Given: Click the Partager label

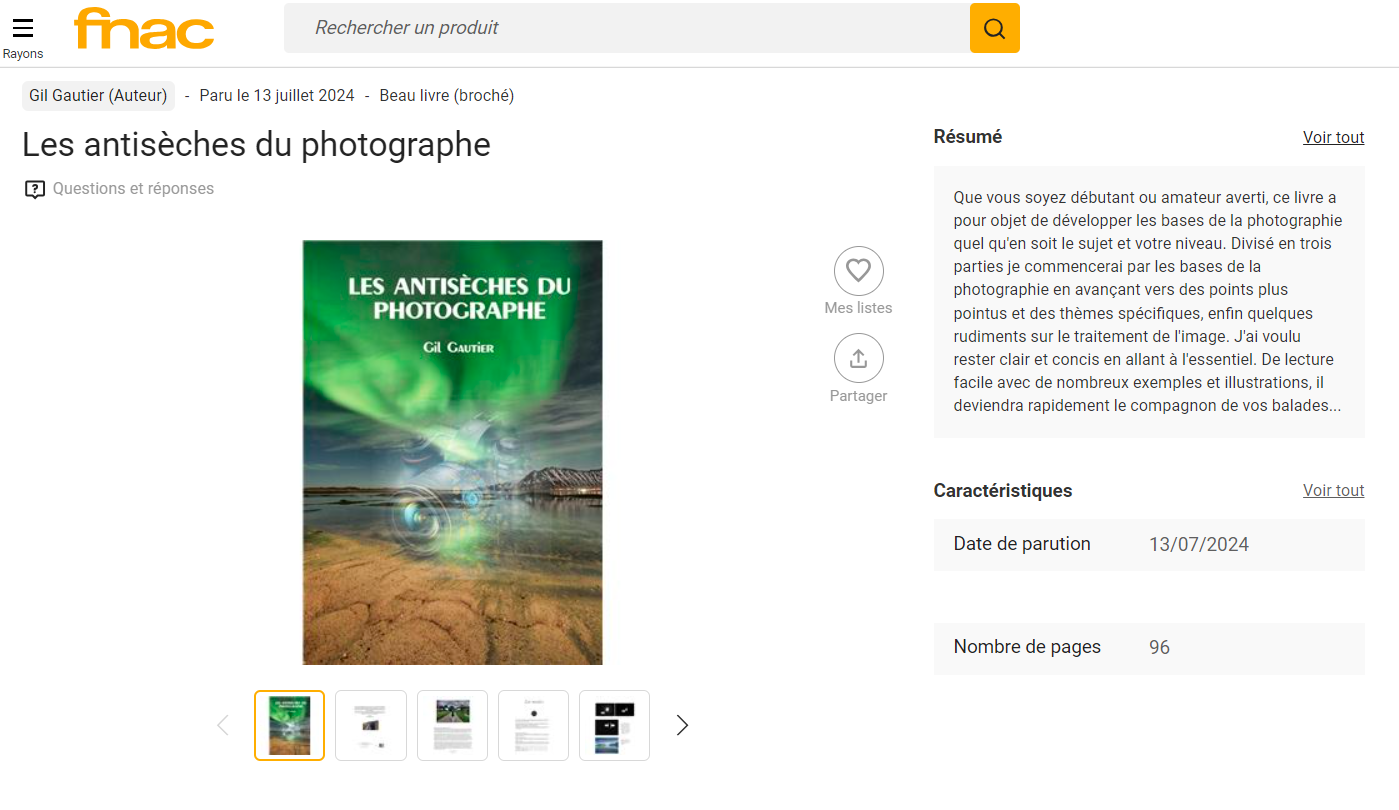Looking at the screenshot, I should [858, 396].
